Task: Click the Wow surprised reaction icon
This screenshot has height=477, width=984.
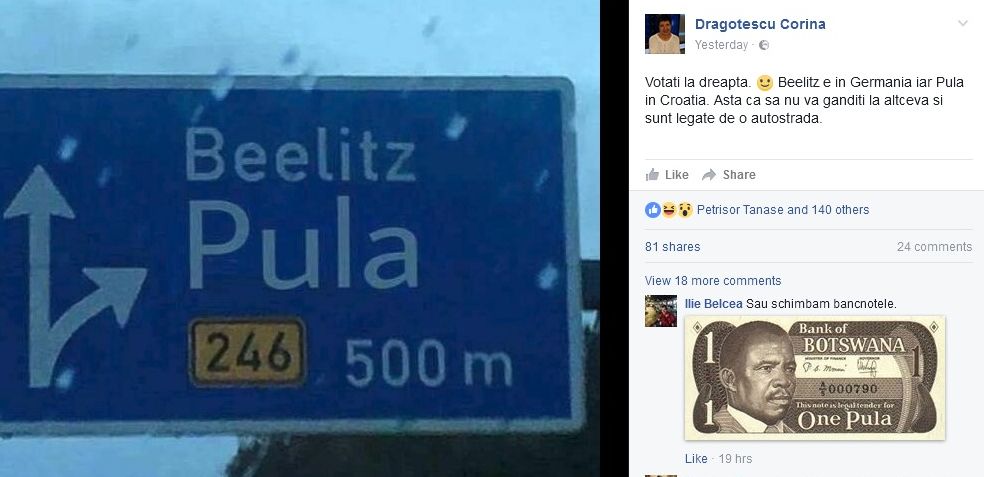Action: pos(685,210)
